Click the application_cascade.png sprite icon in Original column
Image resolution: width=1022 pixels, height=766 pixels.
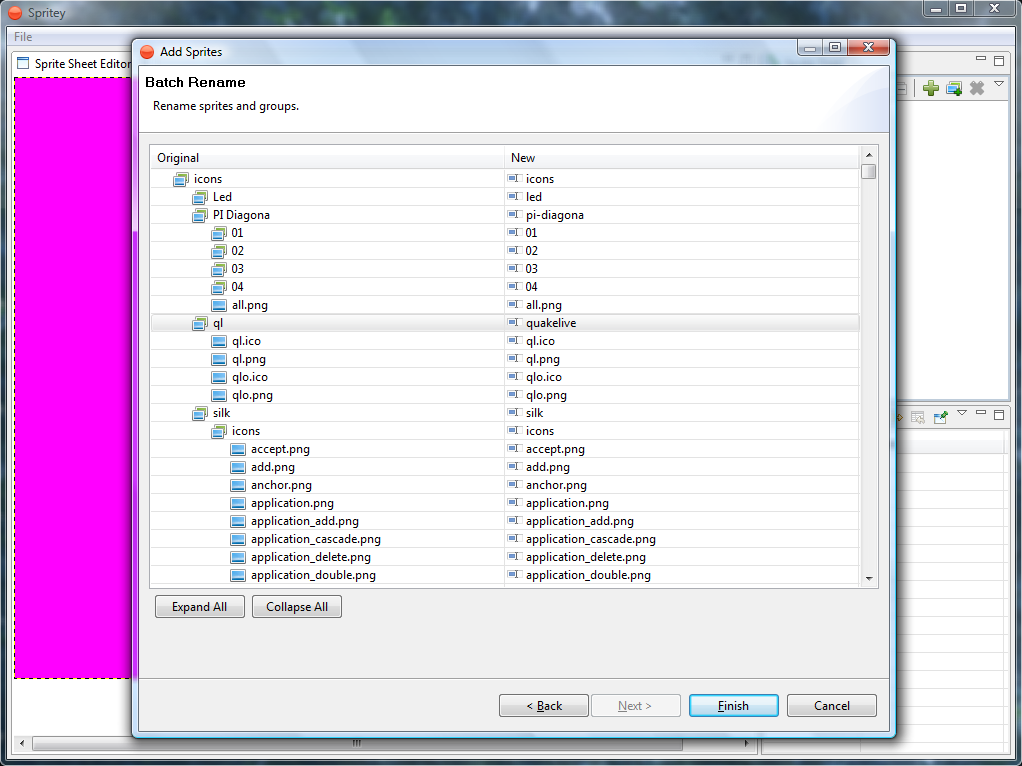click(238, 539)
